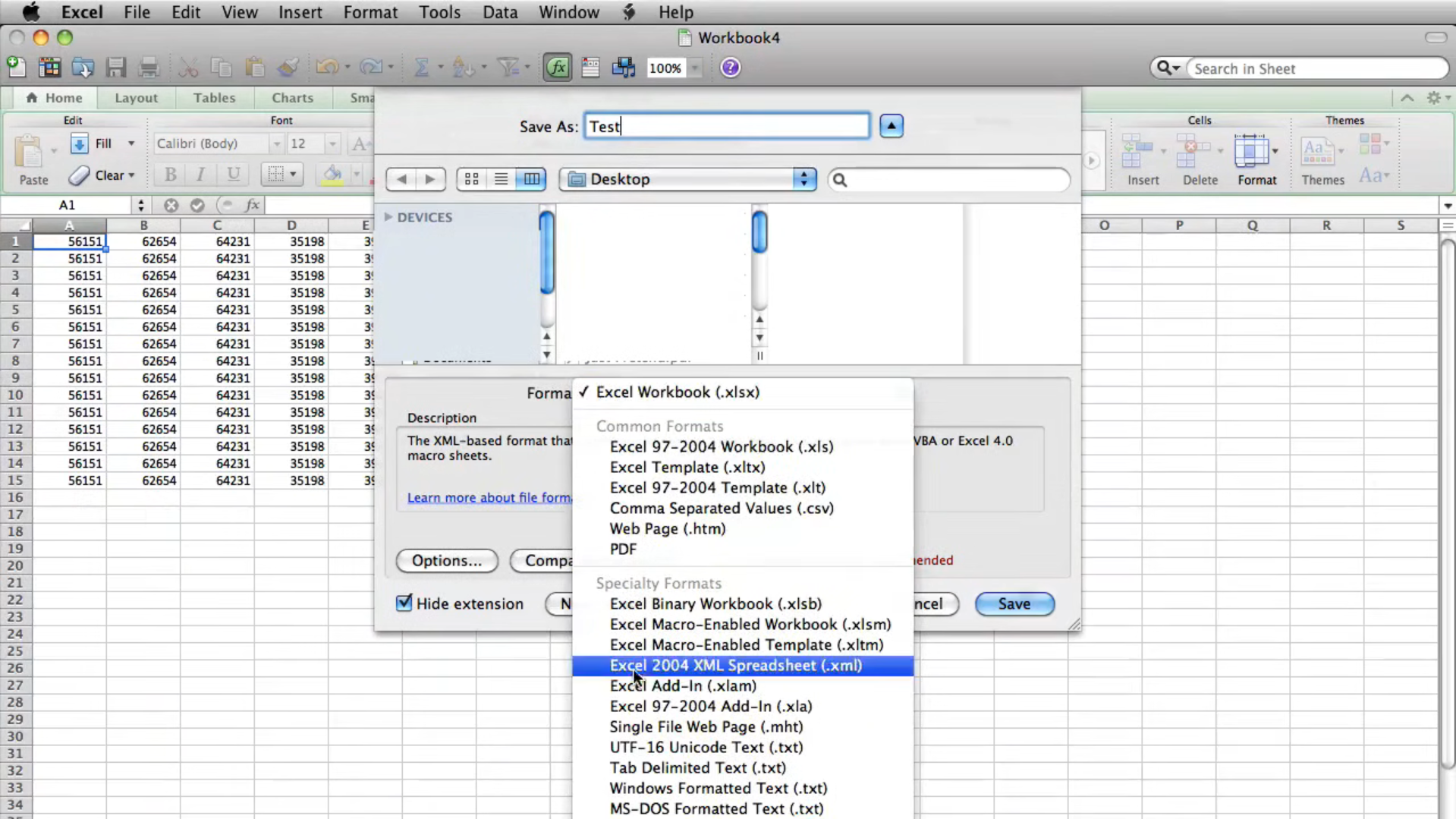Viewport: 1456px width, 819px height.
Task: Click the Filter funnel toolbar icon
Action: (x=508, y=68)
